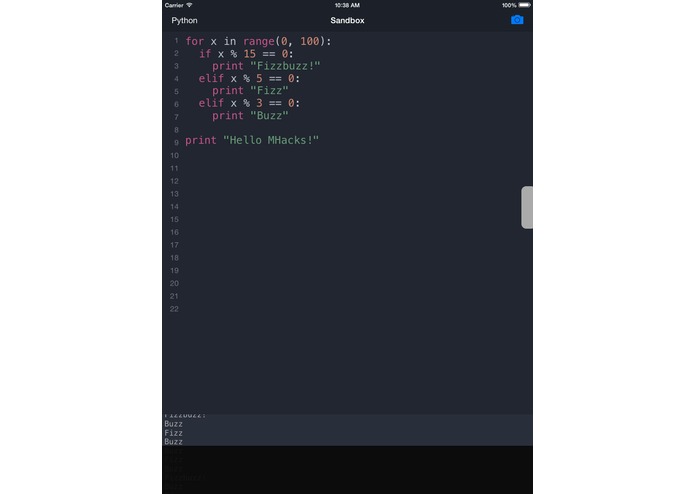Click the 'Fizz' output line in console
Screen dimensions: 695x494
(173, 433)
